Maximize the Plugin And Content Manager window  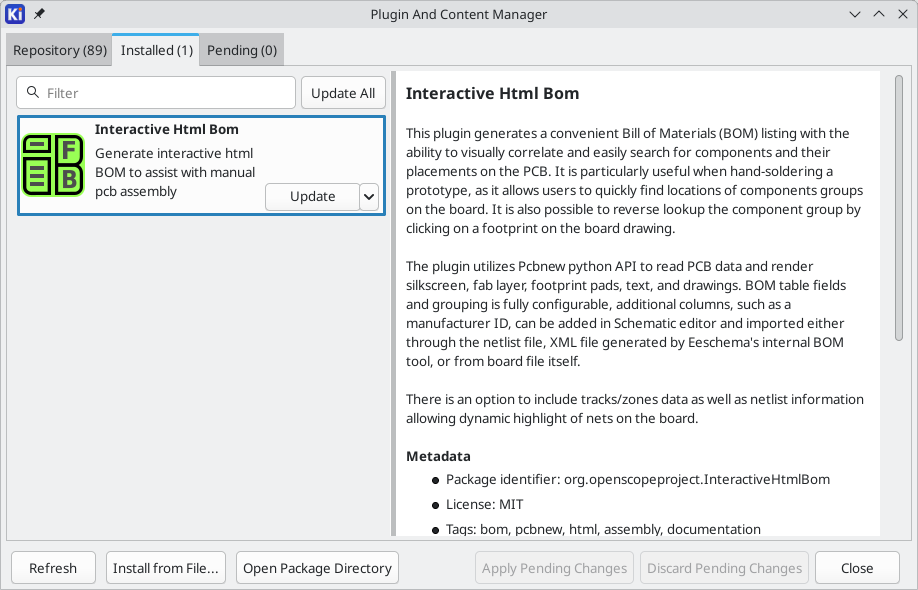(x=878, y=14)
